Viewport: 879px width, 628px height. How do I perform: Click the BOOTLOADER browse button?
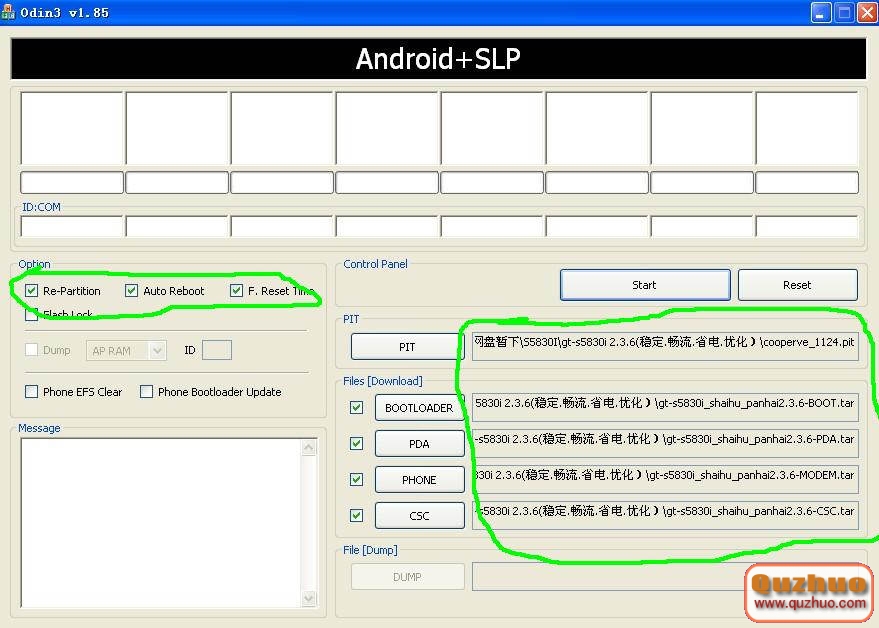pos(419,408)
